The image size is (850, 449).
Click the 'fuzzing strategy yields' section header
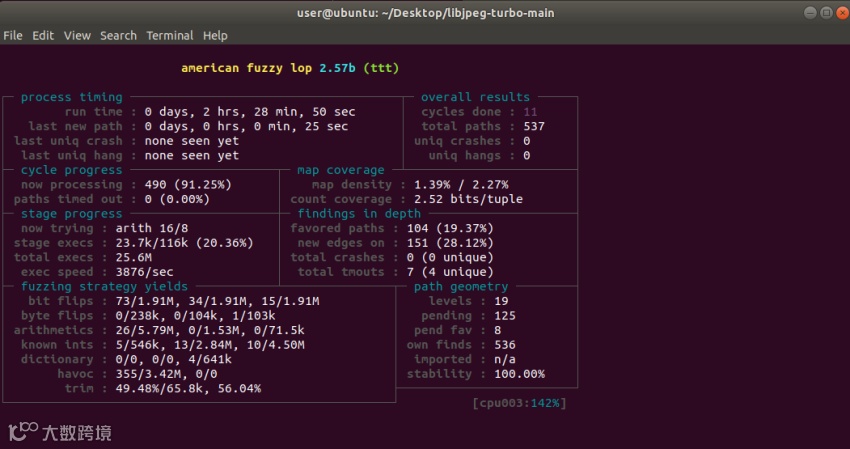click(104, 286)
